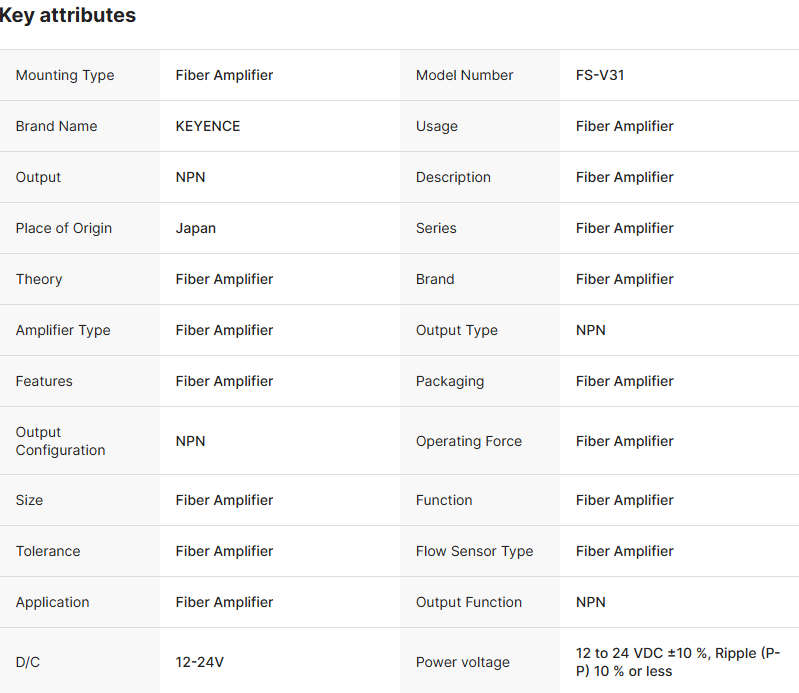
Task: Click the Power voltage label
Action: pyautogui.click(x=463, y=662)
